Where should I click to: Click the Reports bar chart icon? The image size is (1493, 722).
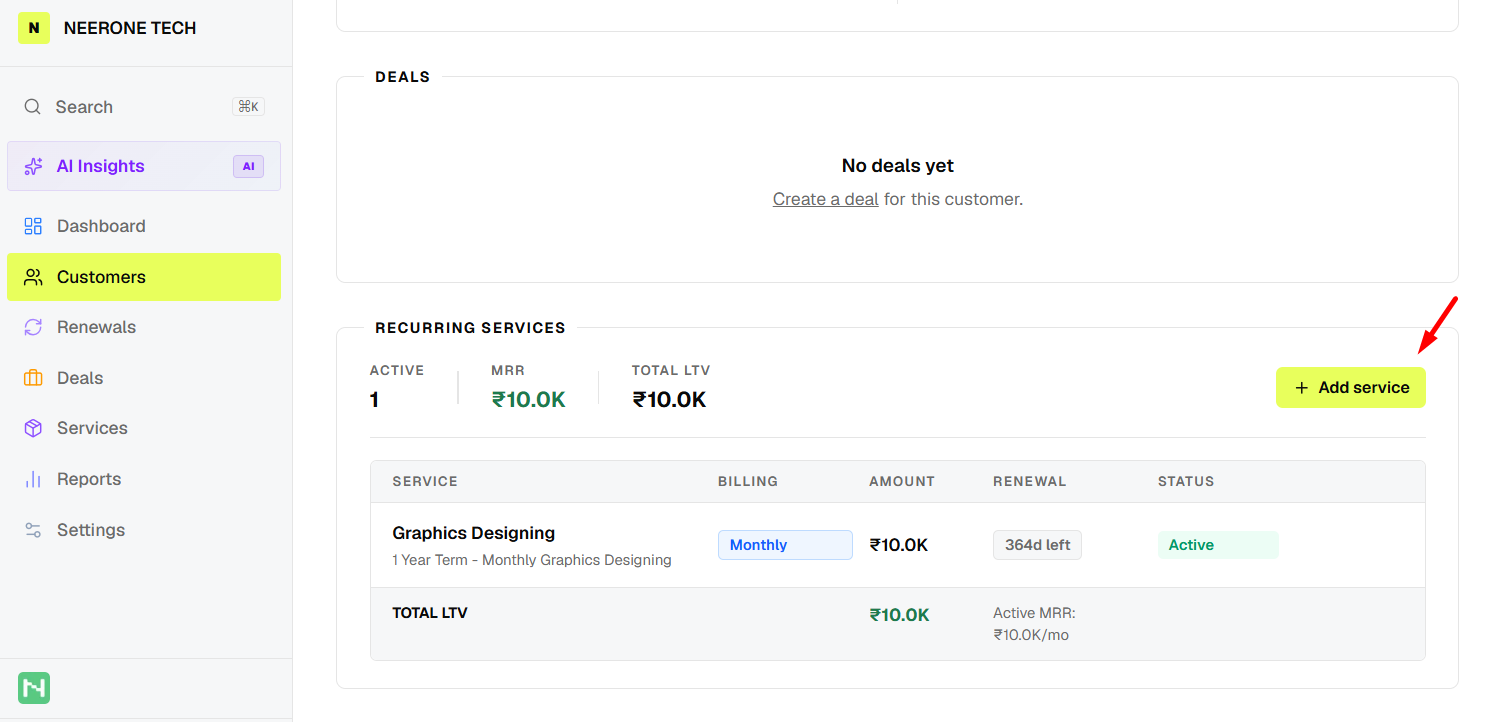click(x=33, y=479)
